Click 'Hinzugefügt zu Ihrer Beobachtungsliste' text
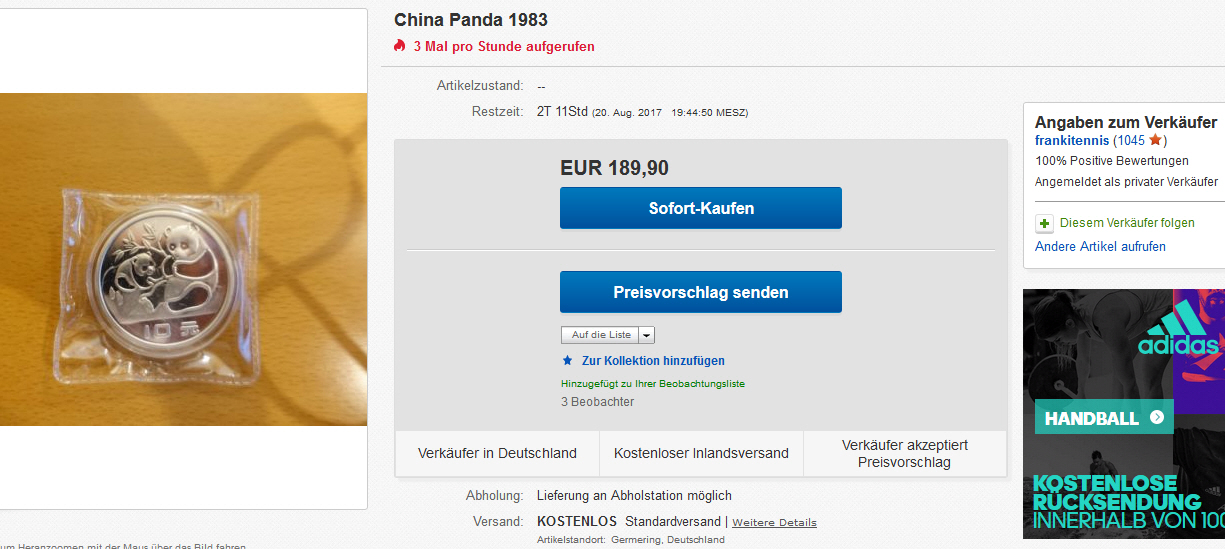 (x=653, y=383)
